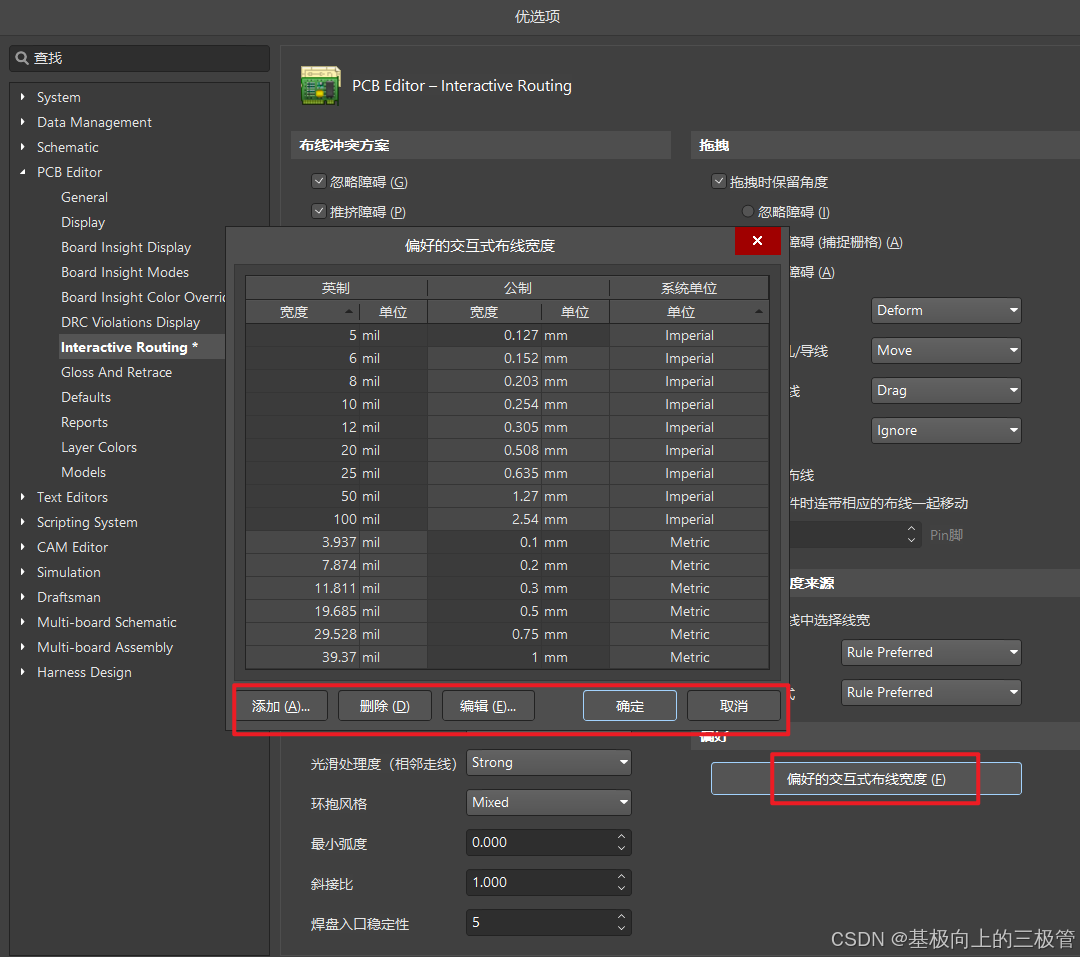
Task: Toggle the 推挤障碍 (P) checkbox
Action: click(318, 212)
